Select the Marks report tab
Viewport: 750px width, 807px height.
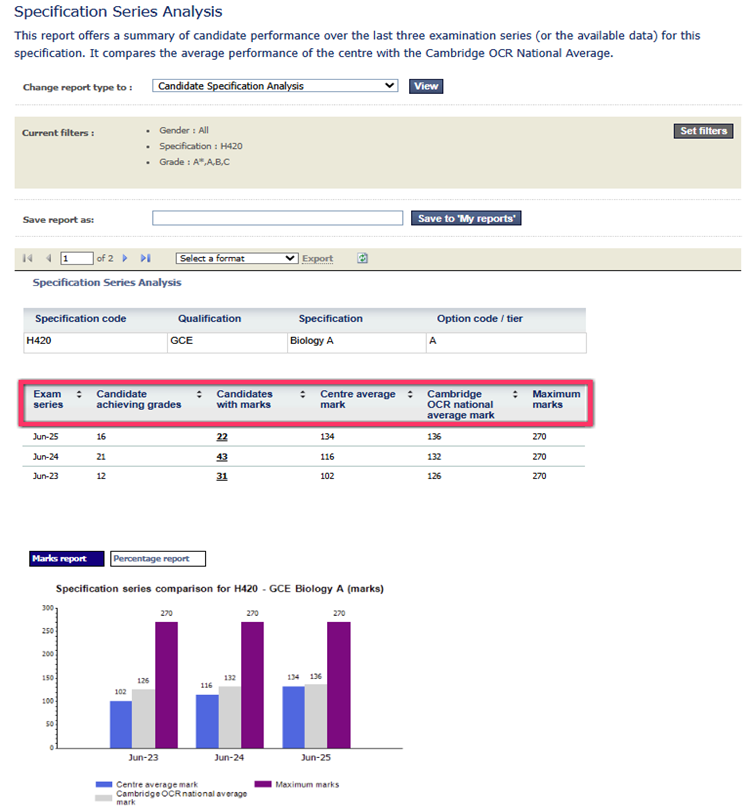tap(59, 558)
